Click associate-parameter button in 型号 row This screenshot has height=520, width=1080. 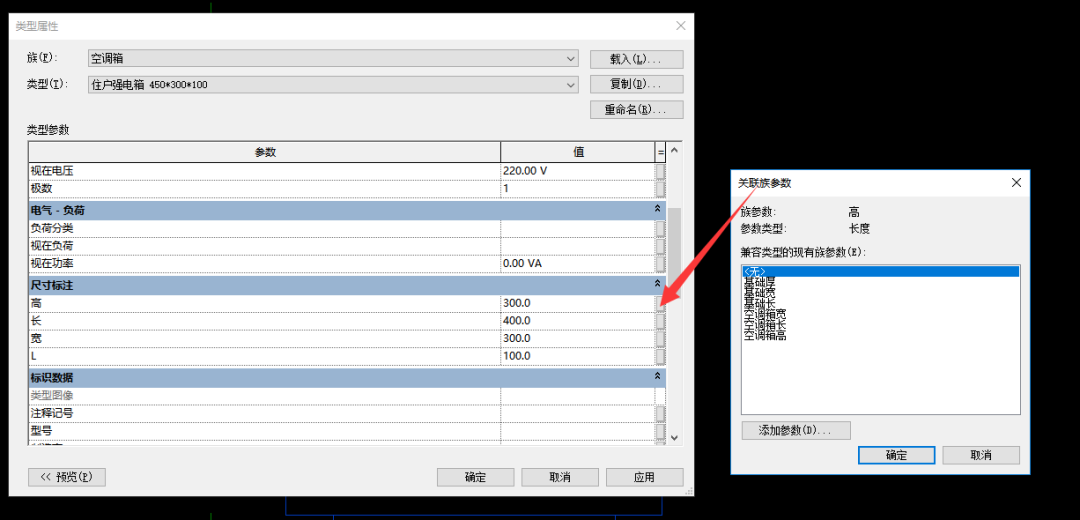pos(660,432)
